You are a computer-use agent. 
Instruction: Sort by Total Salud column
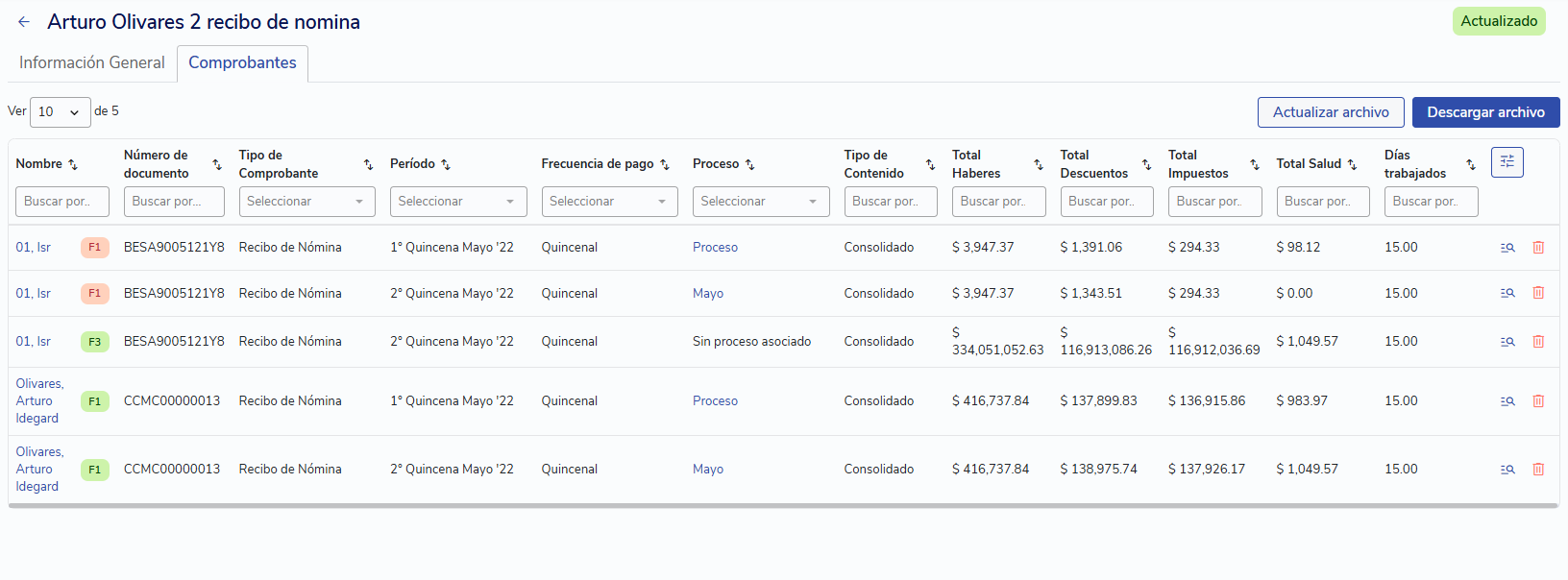tap(1352, 164)
